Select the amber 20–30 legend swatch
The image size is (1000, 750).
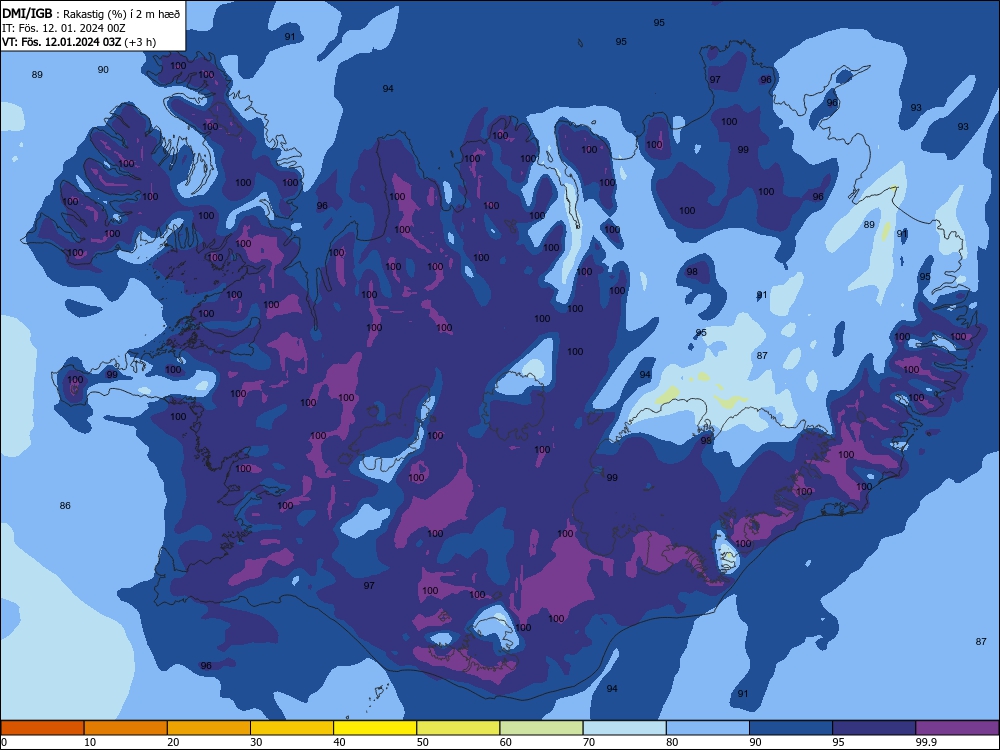click(x=209, y=728)
